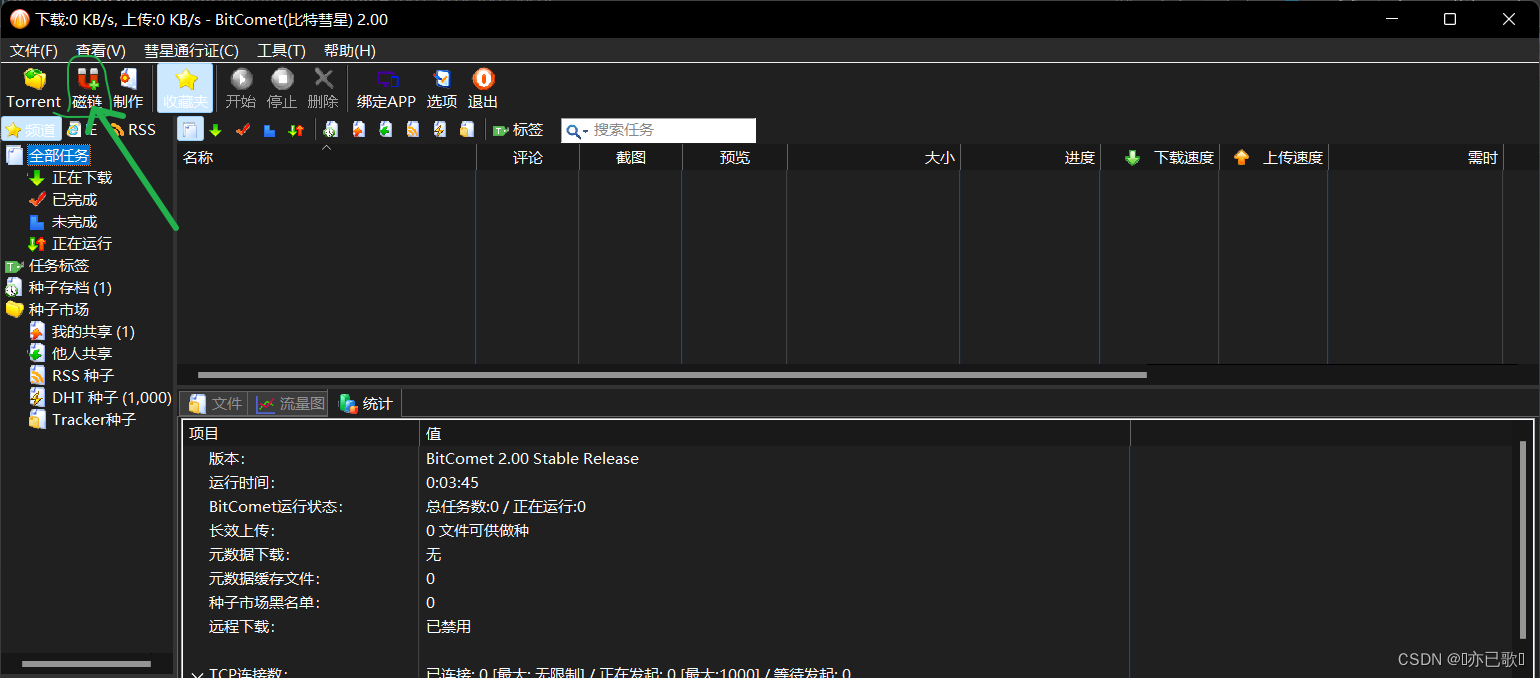Select 已完成 in the sidebar tree
The height and width of the screenshot is (678, 1540).
pyautogui.click(x=74, y=199)
